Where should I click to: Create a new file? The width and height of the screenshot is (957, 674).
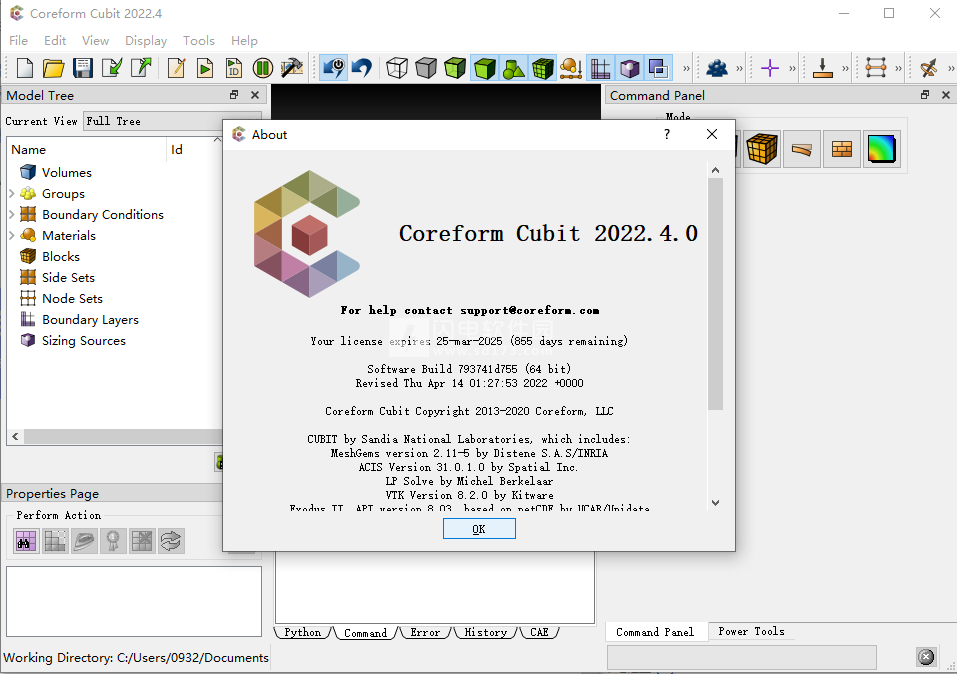coord(23,67)
